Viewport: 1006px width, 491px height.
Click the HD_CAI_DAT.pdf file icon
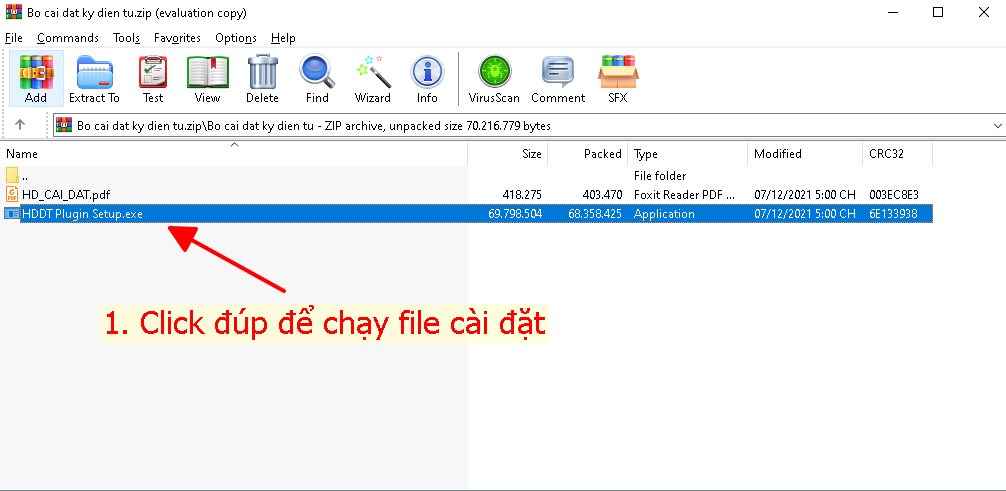[12, 194]
